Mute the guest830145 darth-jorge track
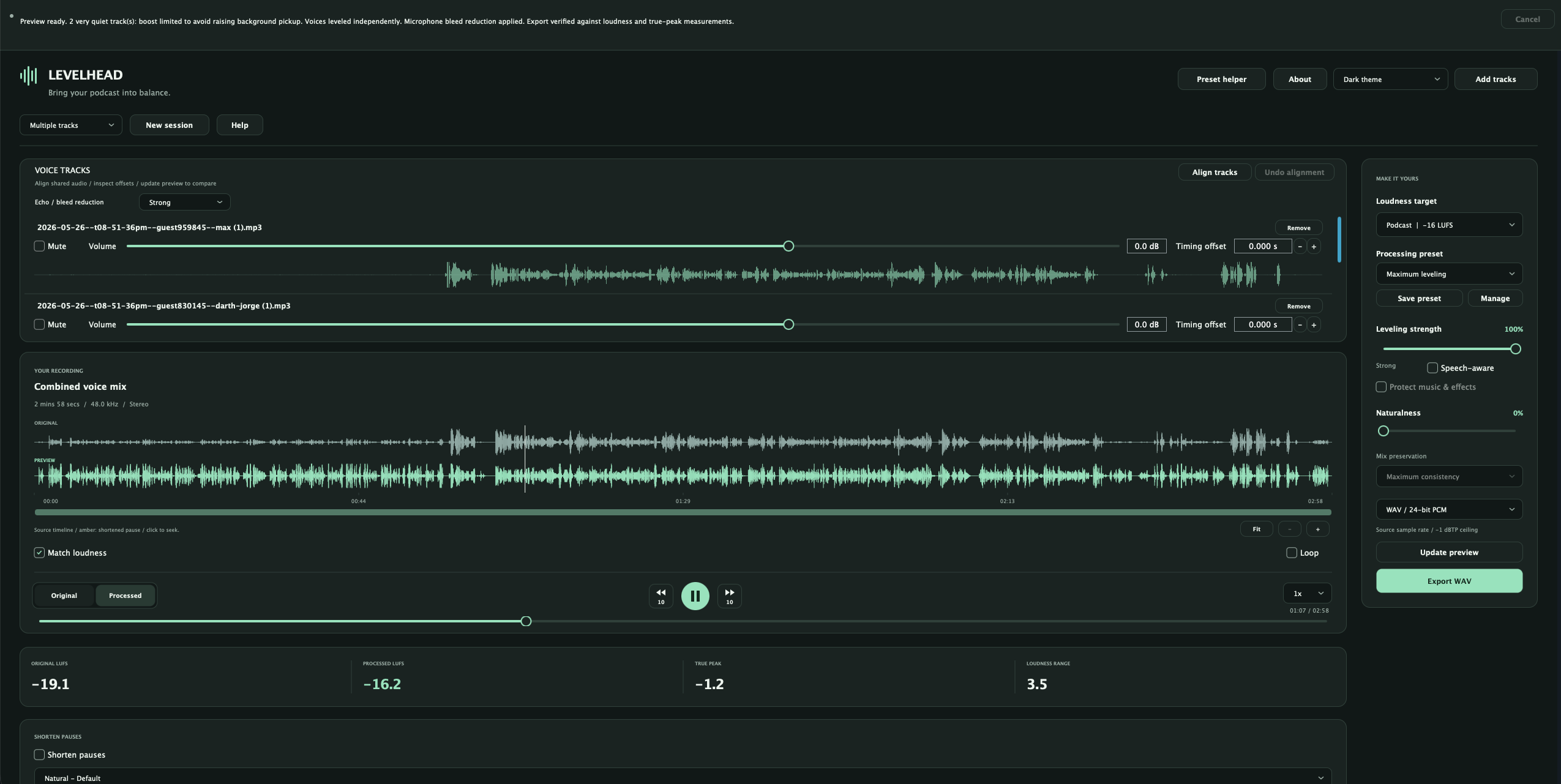This screenshot has height=784, width=1561. [39, 324]
